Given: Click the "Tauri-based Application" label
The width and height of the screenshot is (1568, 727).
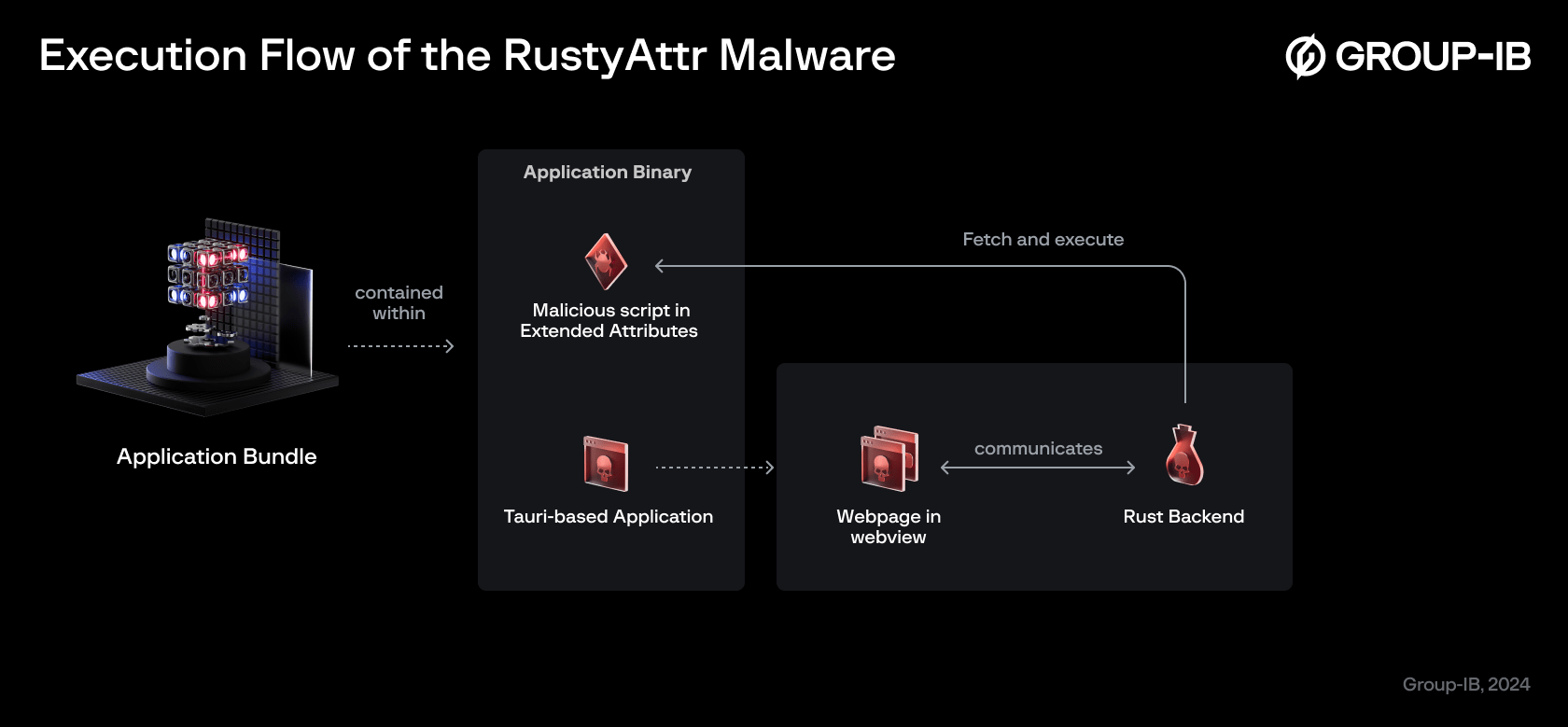Looking at the screenshot, I should 609,517.
